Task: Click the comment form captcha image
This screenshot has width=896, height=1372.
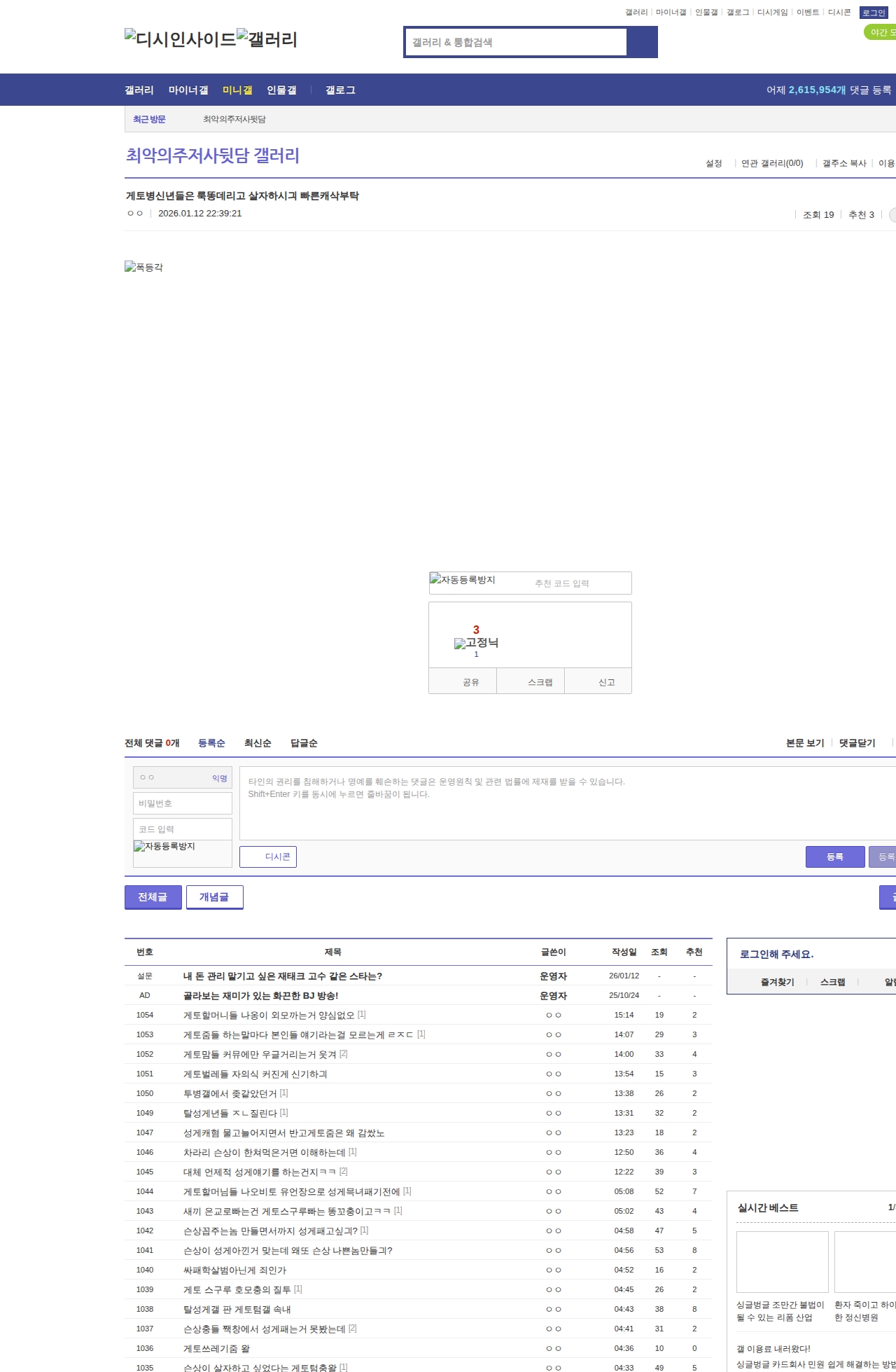Action: point(164,847)
